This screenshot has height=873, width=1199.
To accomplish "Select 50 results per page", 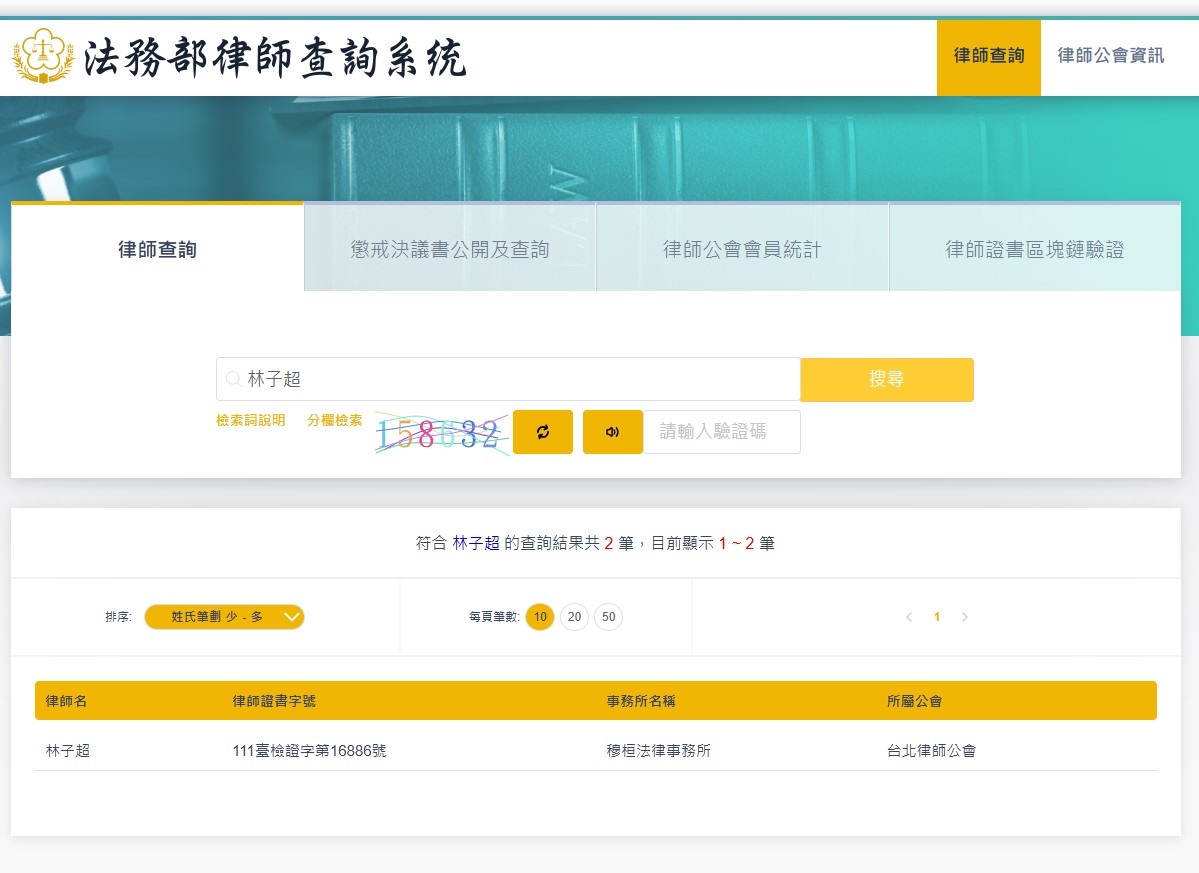I will [x=608, y=617].
